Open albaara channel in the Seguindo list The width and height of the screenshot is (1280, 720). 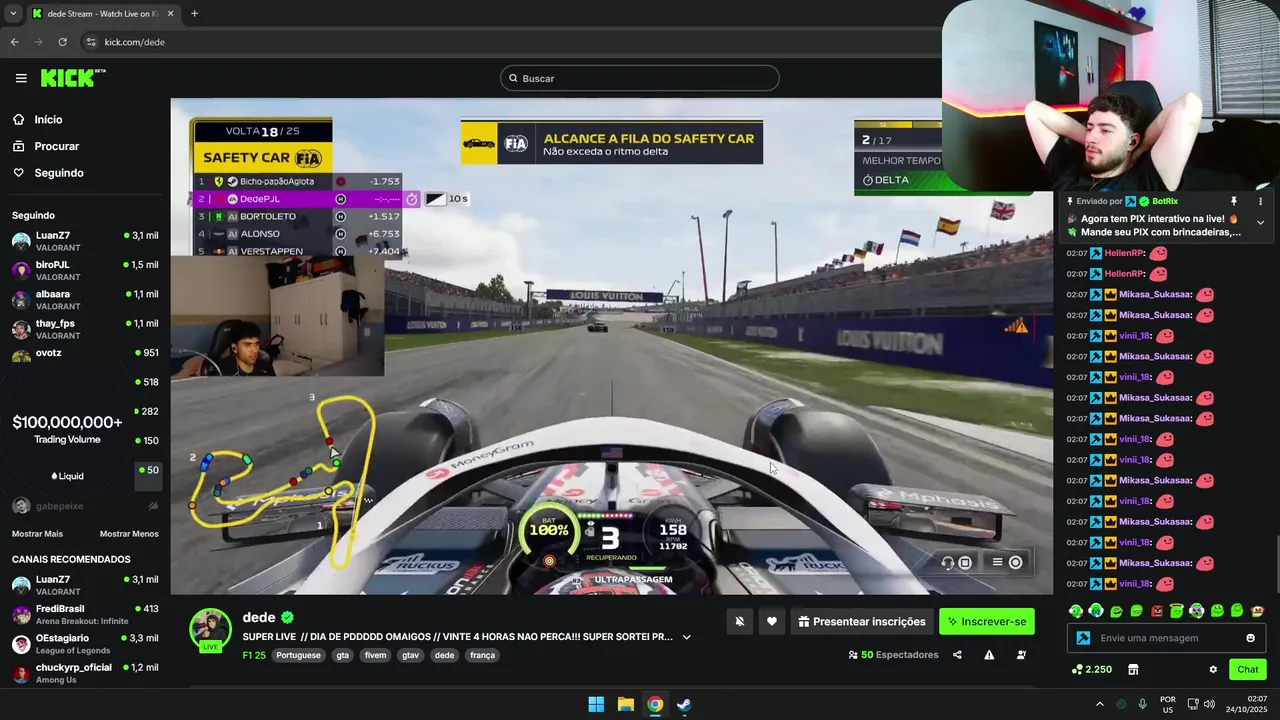pyautogui.click(x=85, y=300)
